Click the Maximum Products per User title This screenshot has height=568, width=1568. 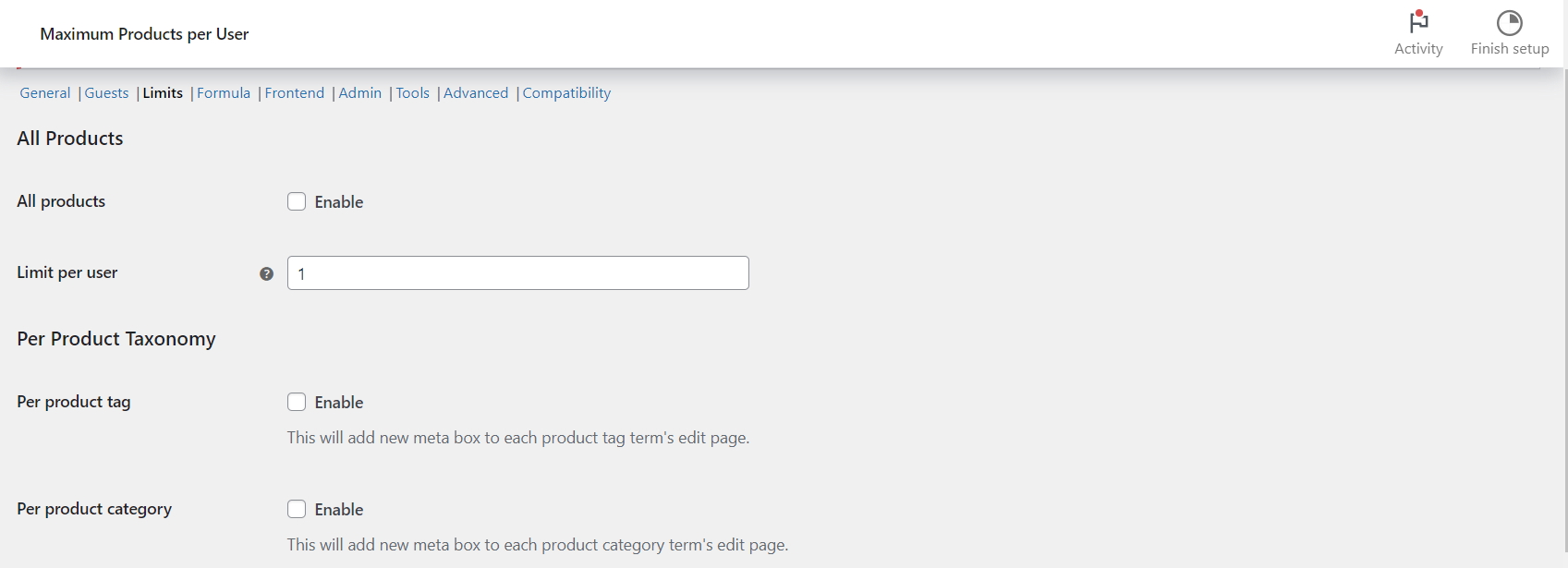[x=144, y=34]
